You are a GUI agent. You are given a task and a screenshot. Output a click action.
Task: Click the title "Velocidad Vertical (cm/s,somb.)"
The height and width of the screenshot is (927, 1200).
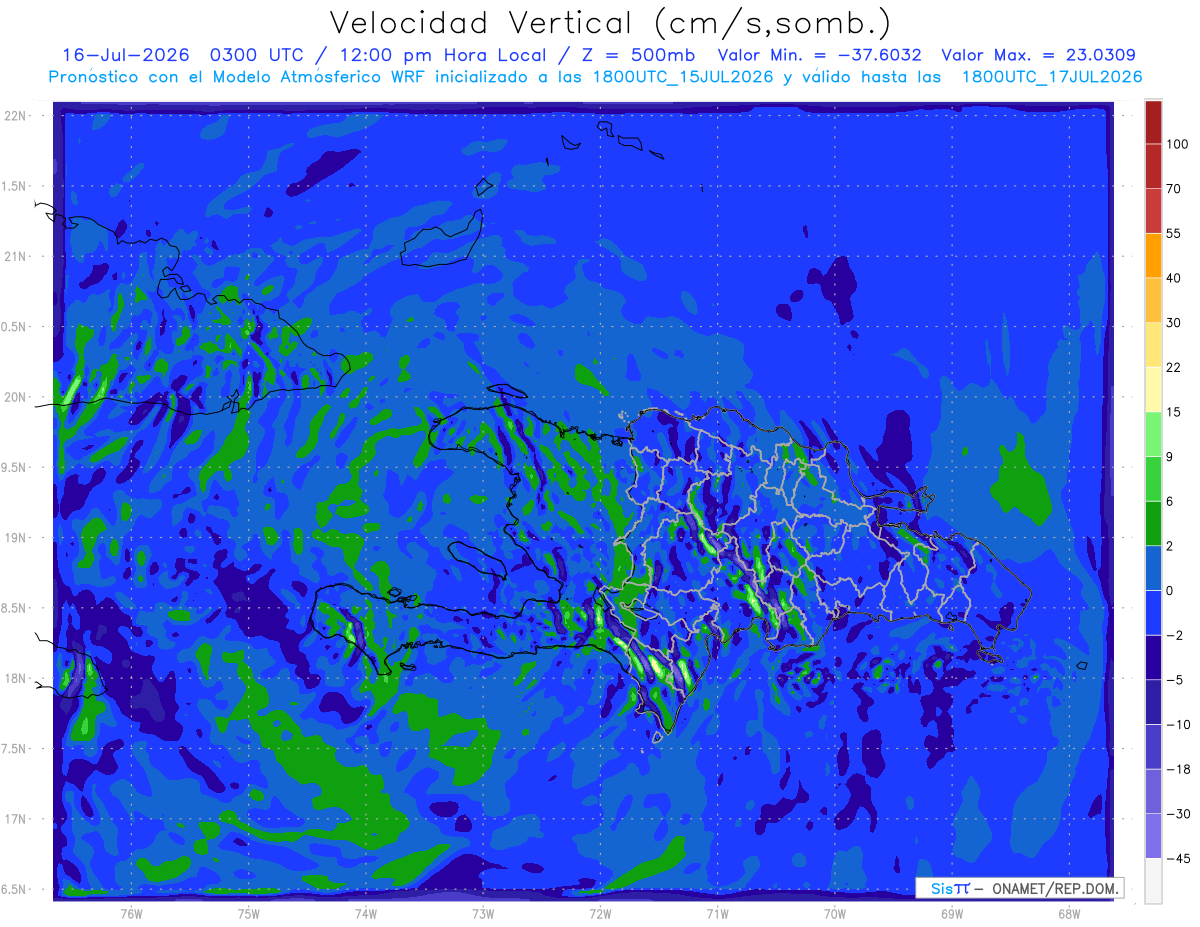609,23
